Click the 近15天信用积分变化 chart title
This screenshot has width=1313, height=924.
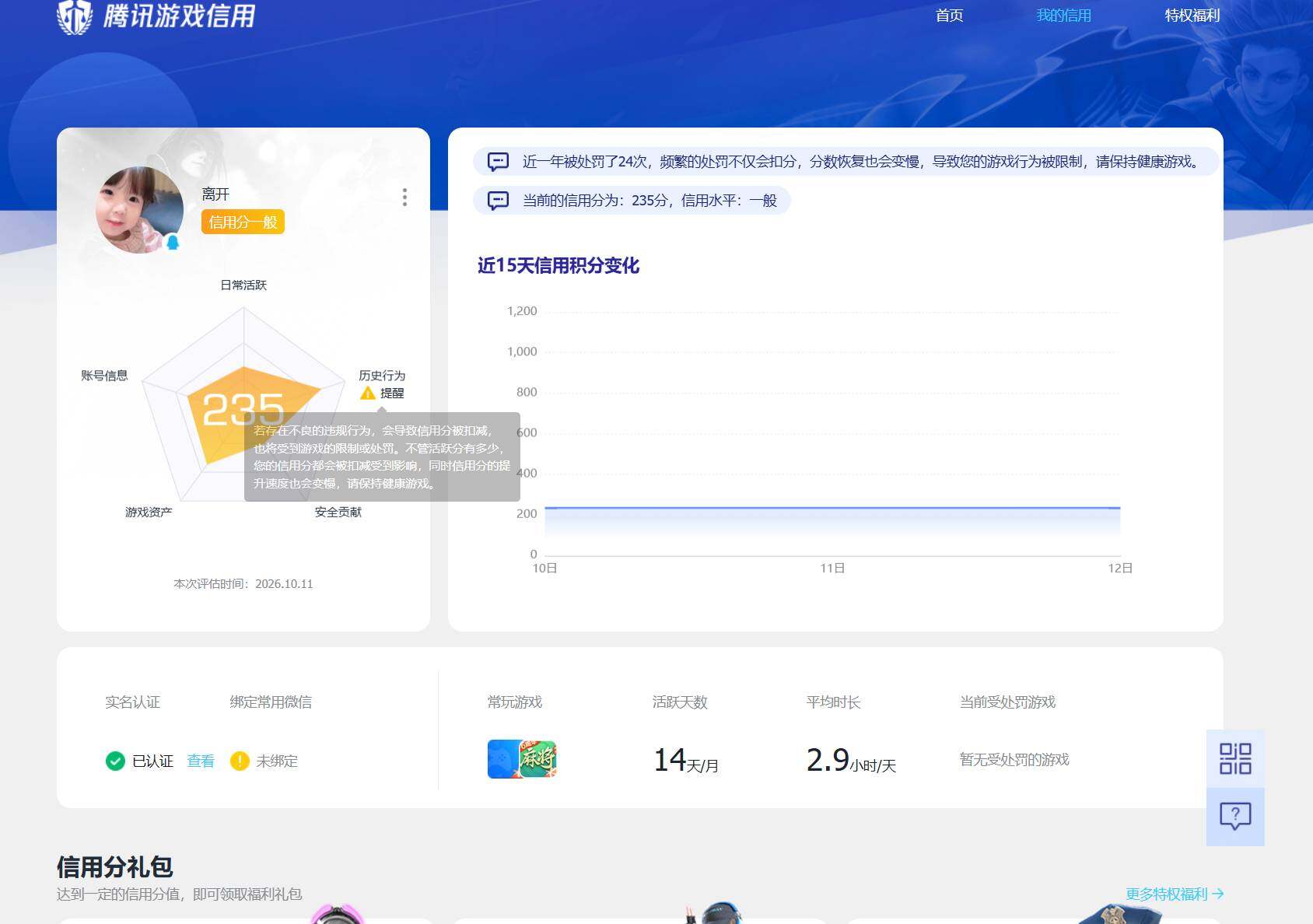[558, 265]
